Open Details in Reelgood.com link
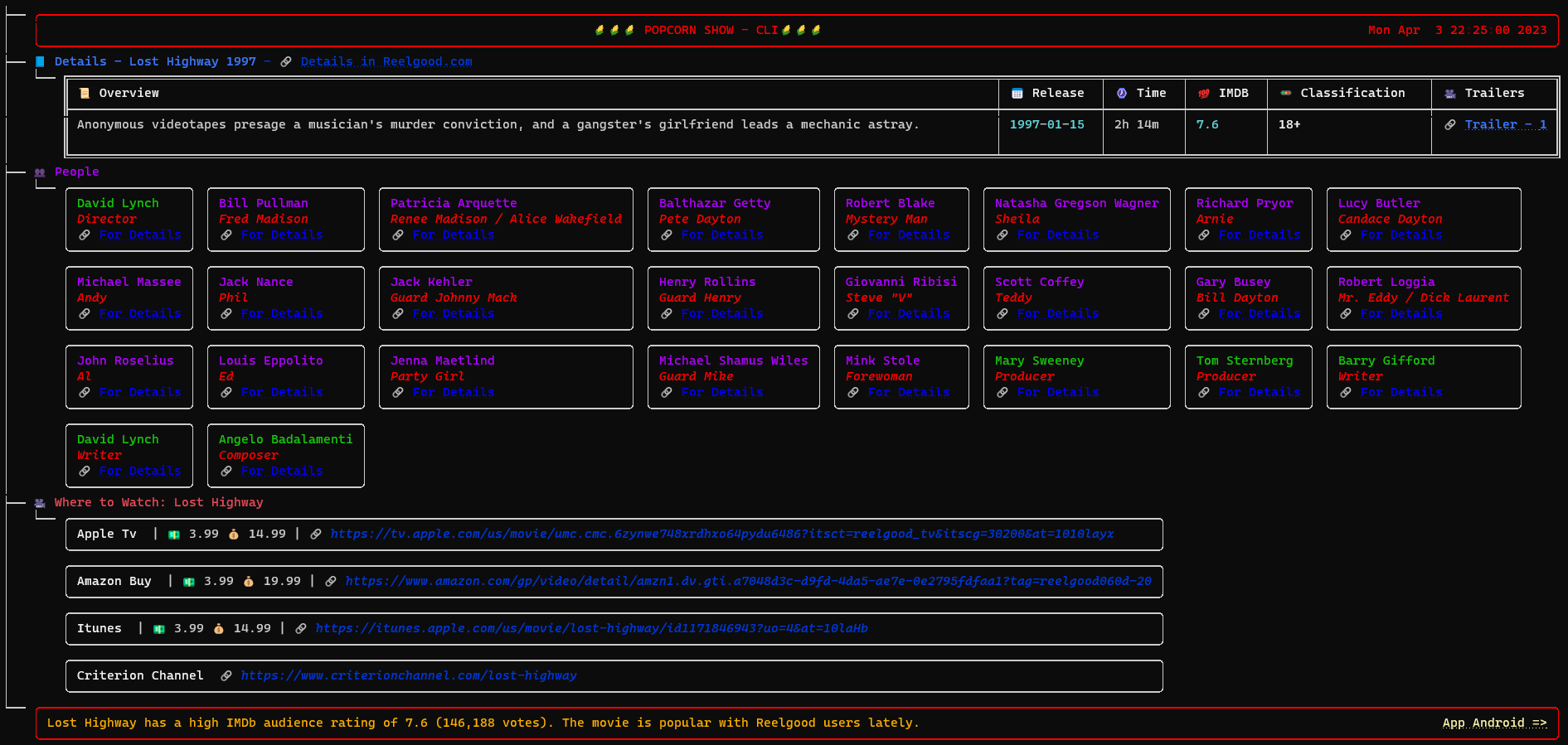Screen dimensions: 1568x745 point(386,62)
